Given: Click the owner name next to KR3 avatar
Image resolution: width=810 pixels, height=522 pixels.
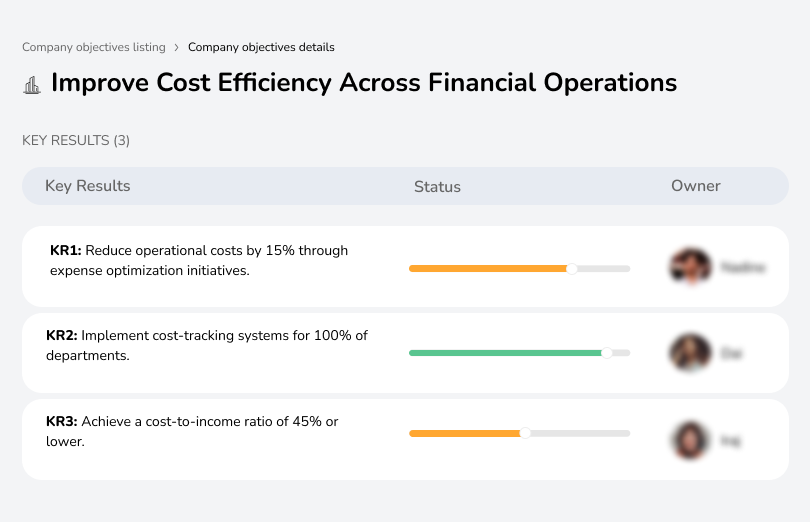Looking at the screenshot, I should [x=730, y=440].
